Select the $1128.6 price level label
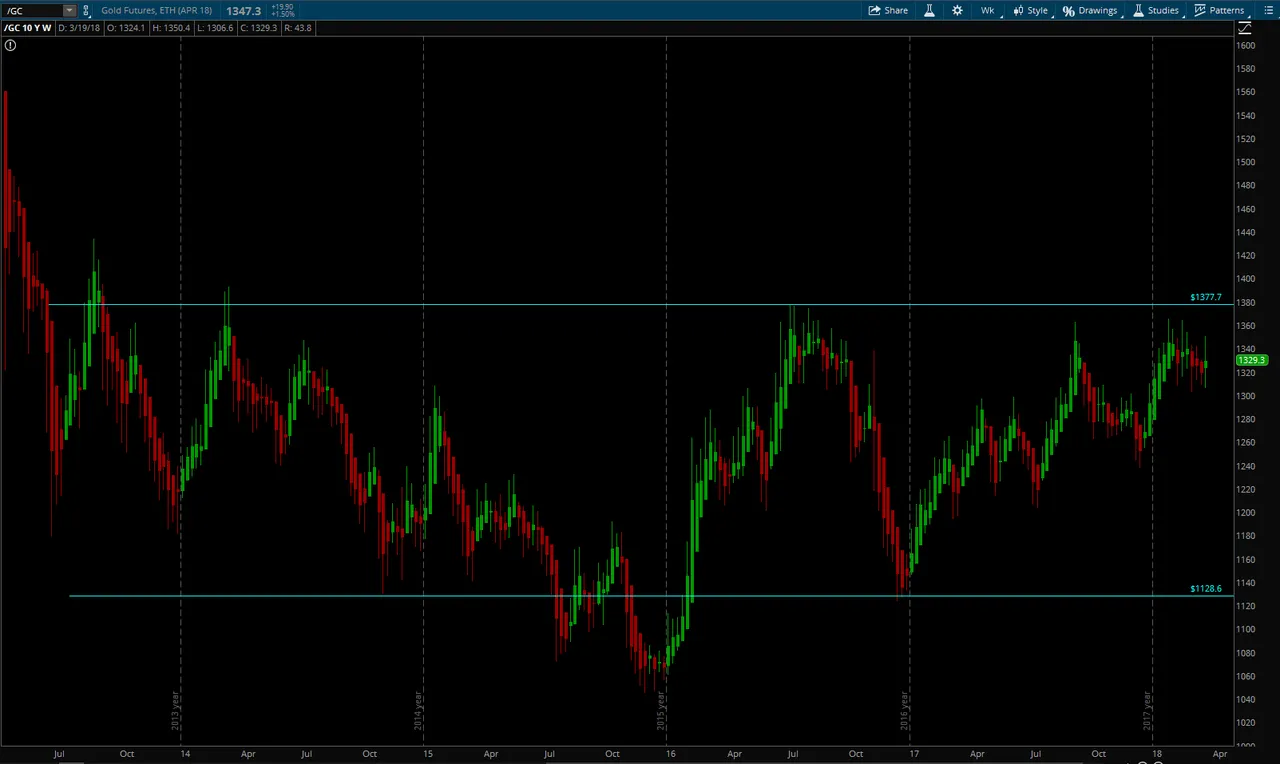The width and height of the screenshot is (1280, 764). point(1205,589)
